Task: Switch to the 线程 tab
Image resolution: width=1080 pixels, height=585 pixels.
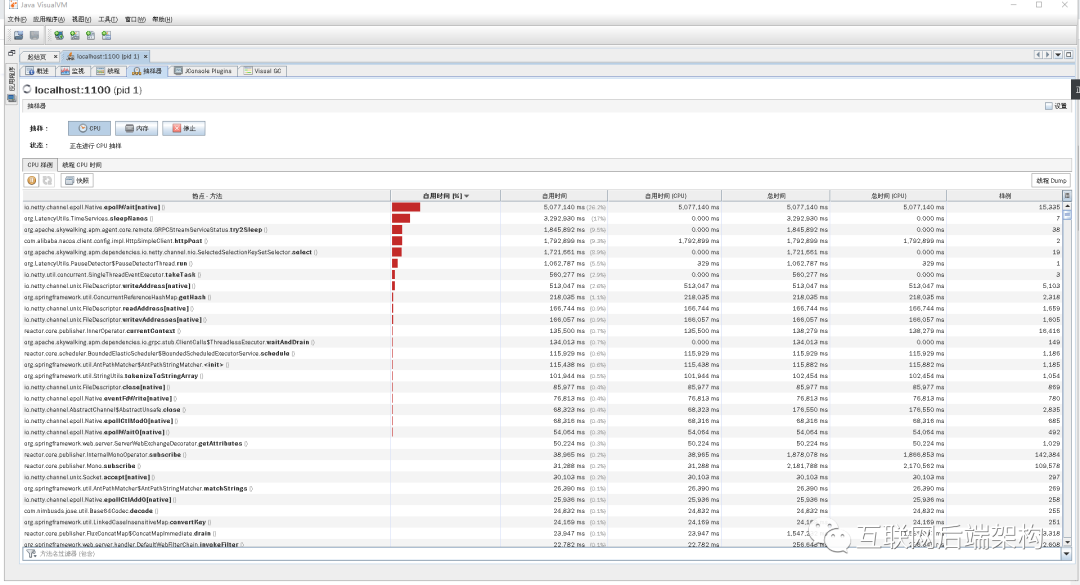Action: [109, 71]
